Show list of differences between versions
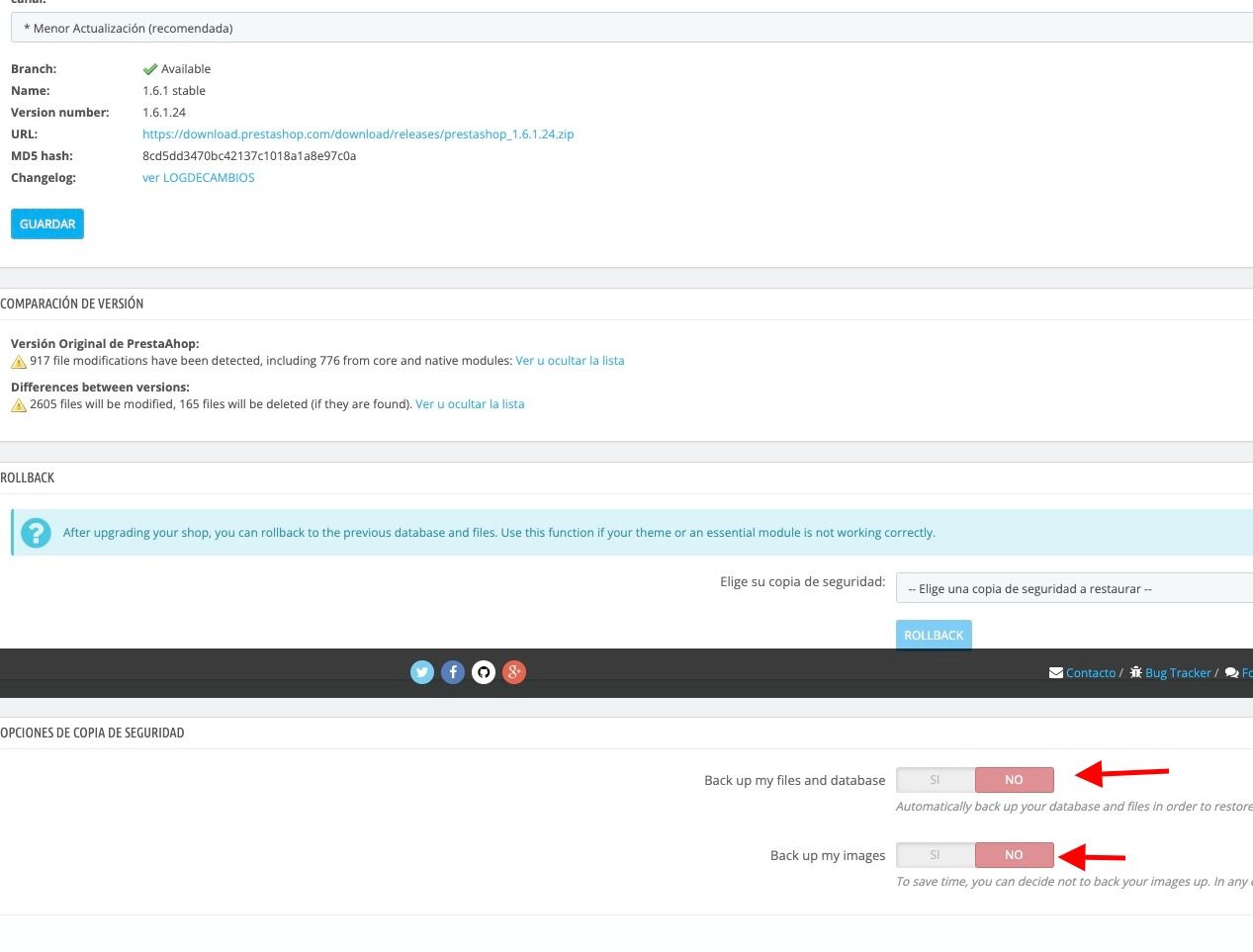The height and width of the screenshot is (952, 1253). pos(470,404)
